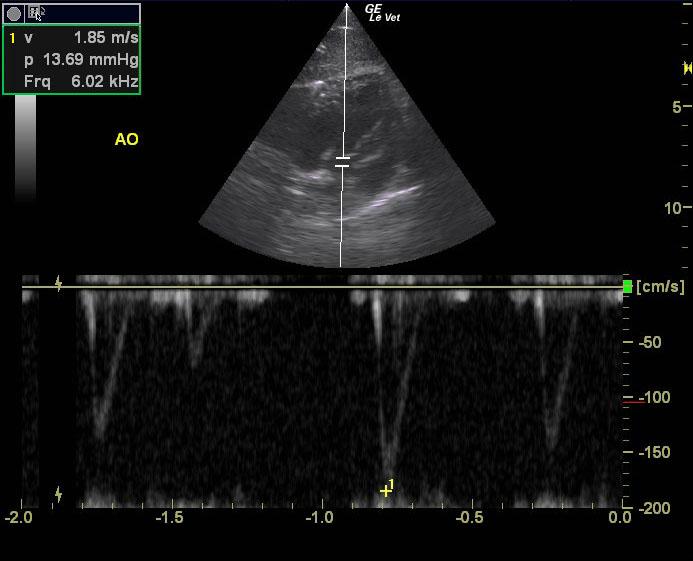The width and height of the screenshot is (693, 561).
Task: Click the yellow focus marker on depth scale
Action: coord(688,68)
